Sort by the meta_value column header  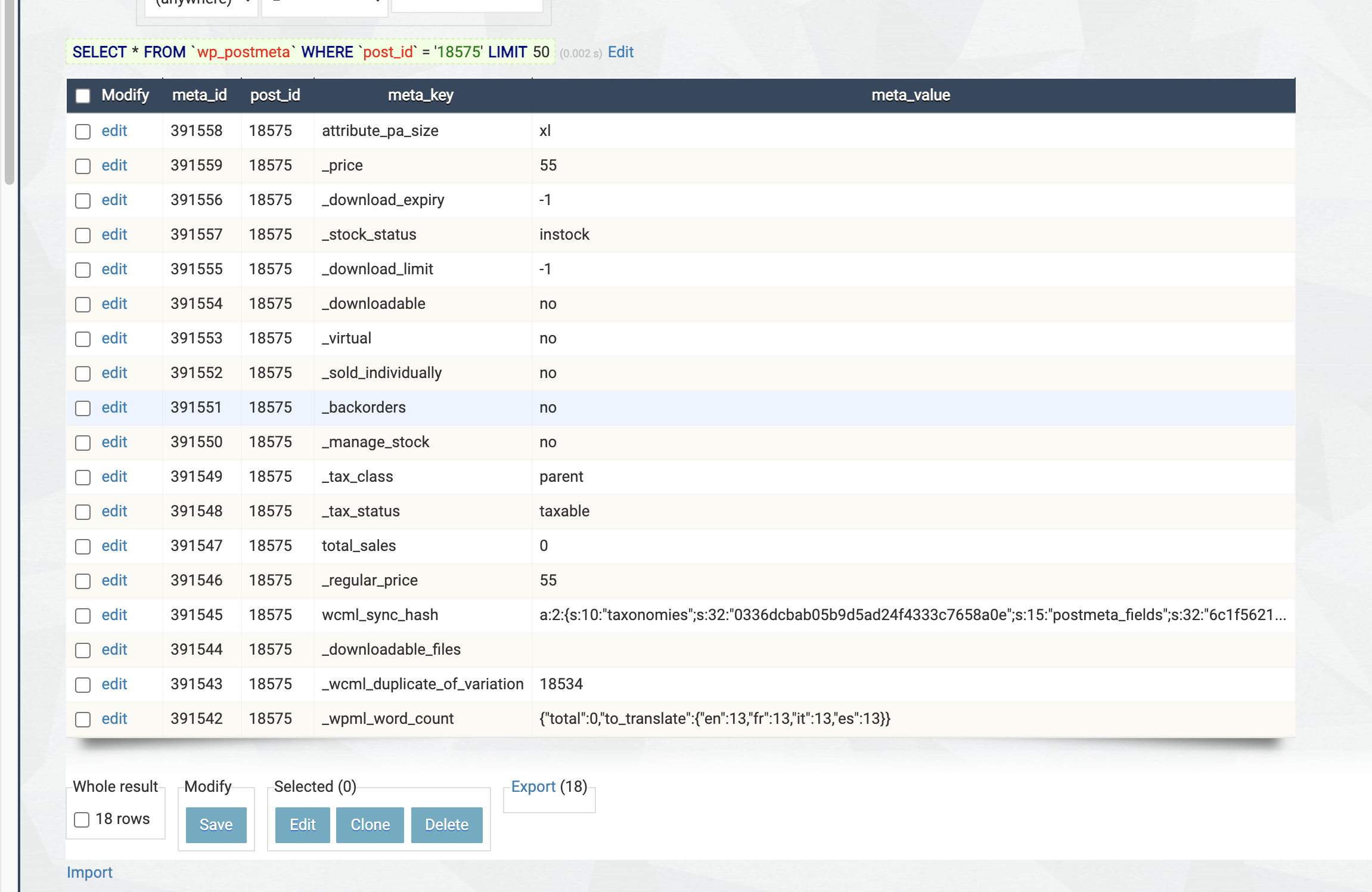point(911,95)
